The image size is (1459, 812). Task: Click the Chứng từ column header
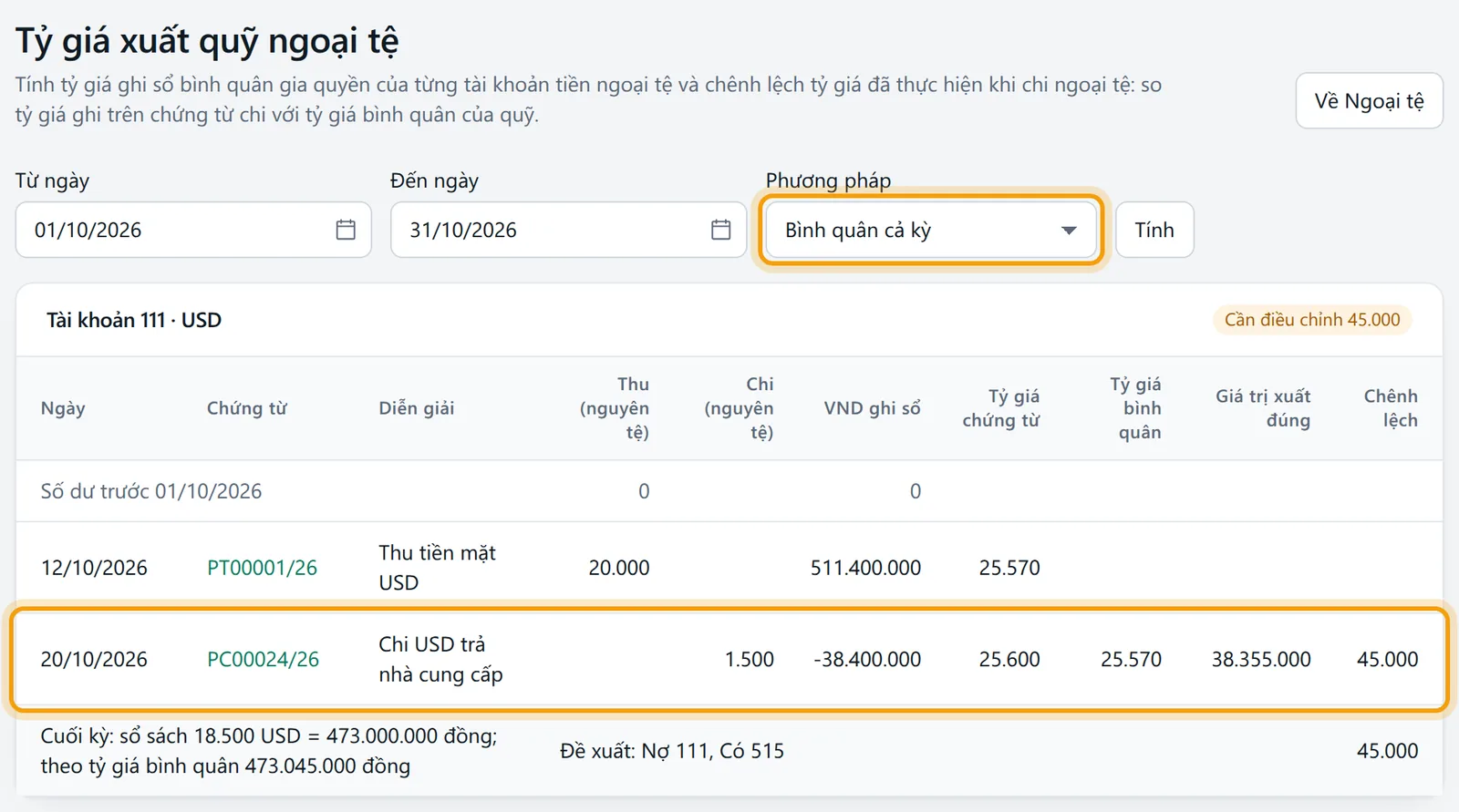tap(246, 408)
